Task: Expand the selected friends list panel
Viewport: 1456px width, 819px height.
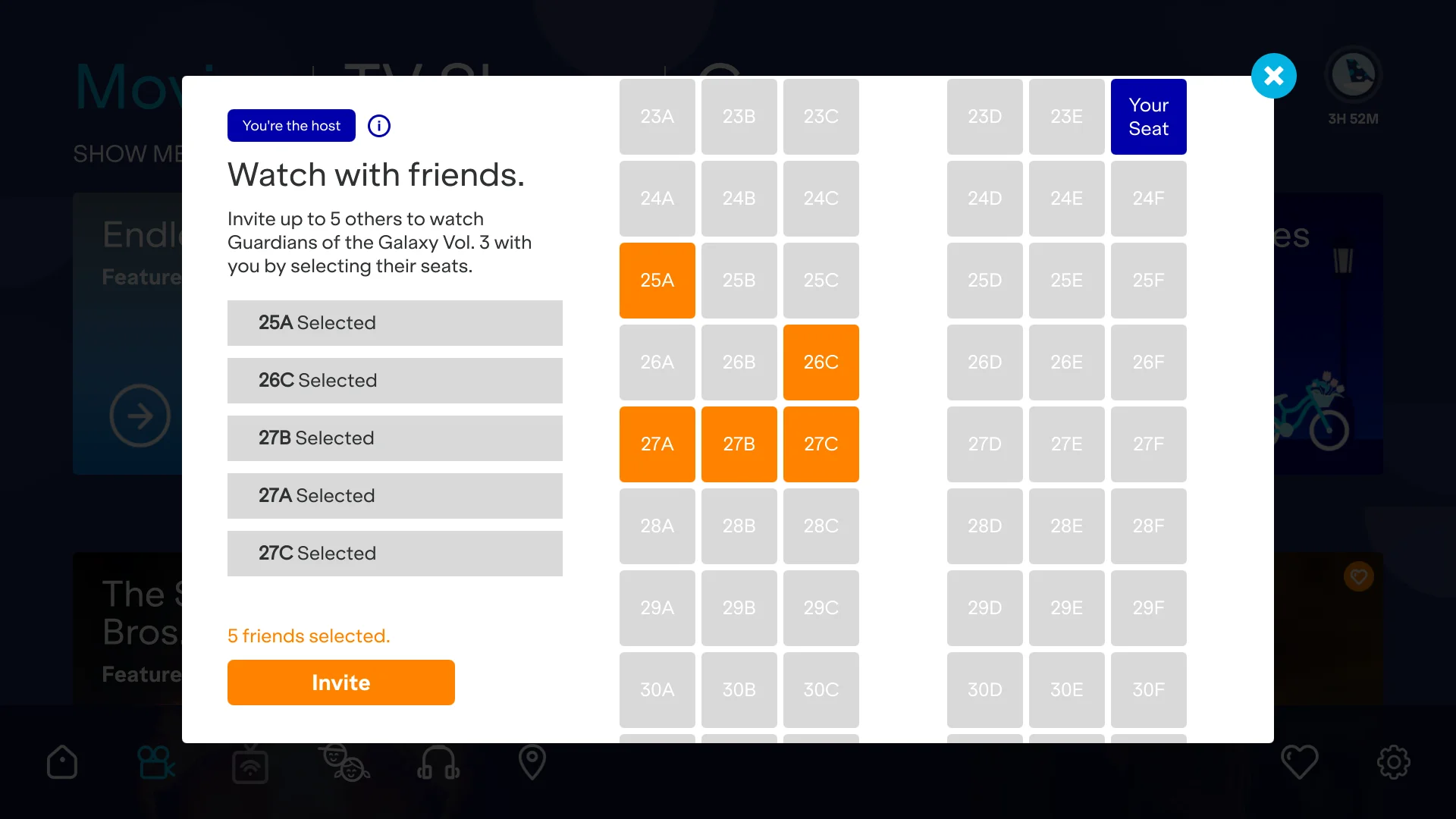Action: click(309, 635)
